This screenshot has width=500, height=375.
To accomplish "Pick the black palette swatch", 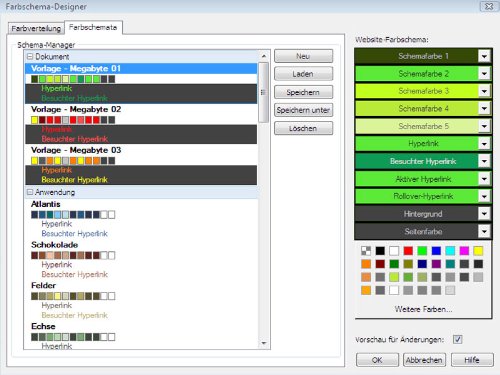I will [380, 251].
